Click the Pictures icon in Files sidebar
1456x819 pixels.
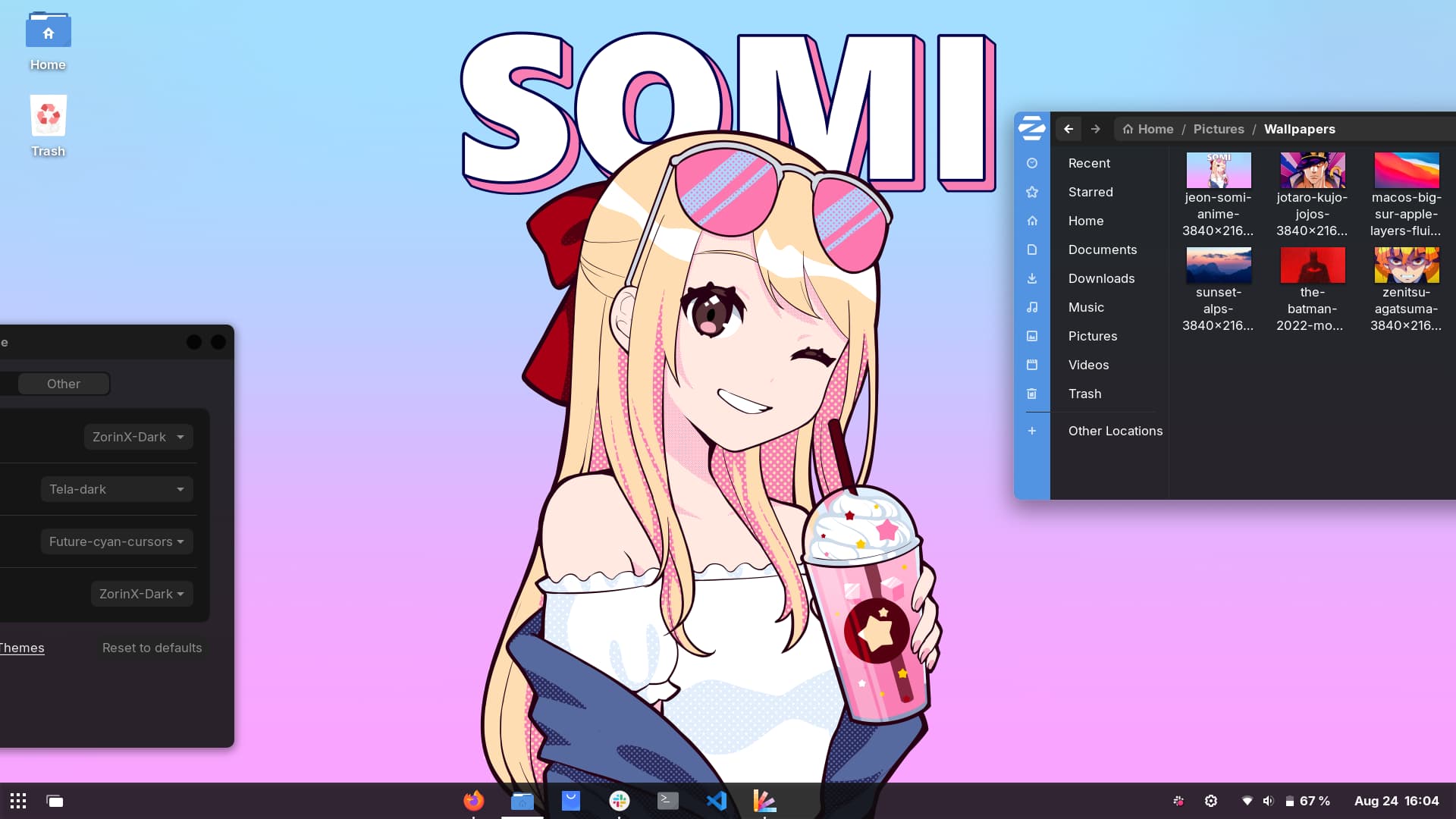coord(1032,336)
